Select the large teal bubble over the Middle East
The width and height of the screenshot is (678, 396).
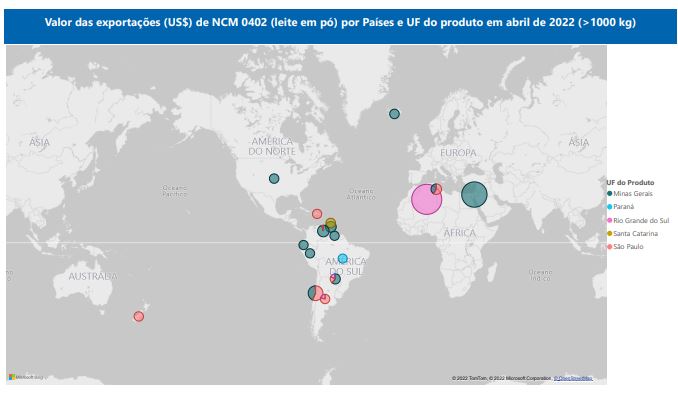click(474, 195)
